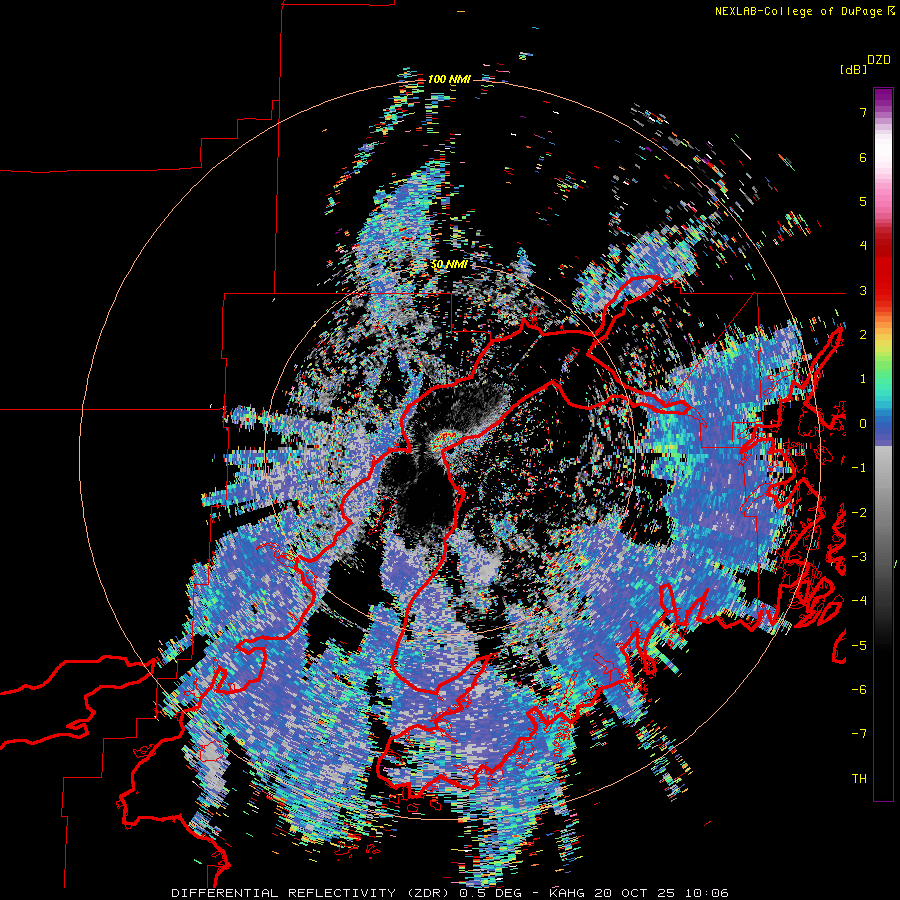The width and height of the screenshot is (900, 900).
Task: Click the -3 dB value on color scale
Action: (x=859, y=557)
